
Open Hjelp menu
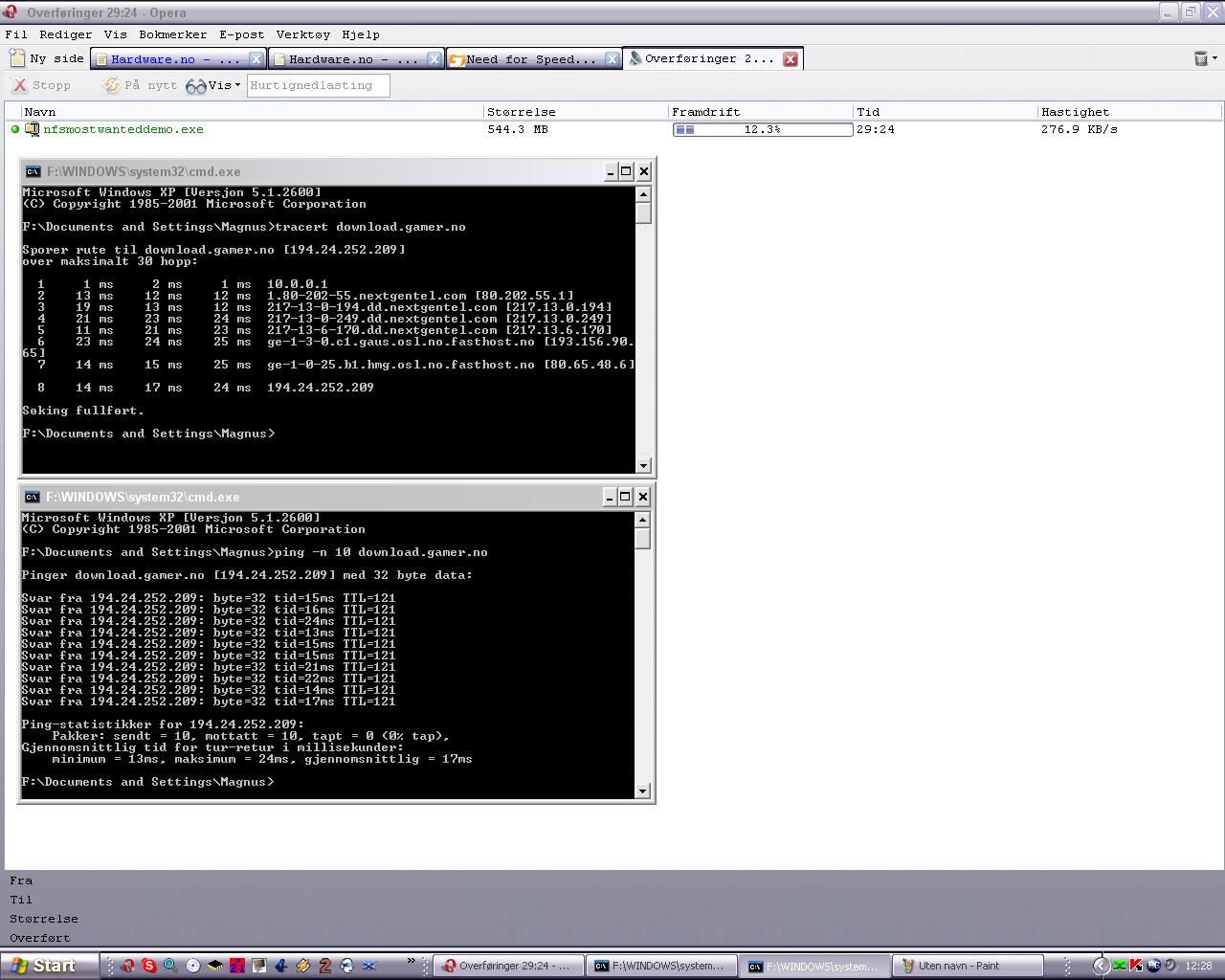click(x=361, y=34)
